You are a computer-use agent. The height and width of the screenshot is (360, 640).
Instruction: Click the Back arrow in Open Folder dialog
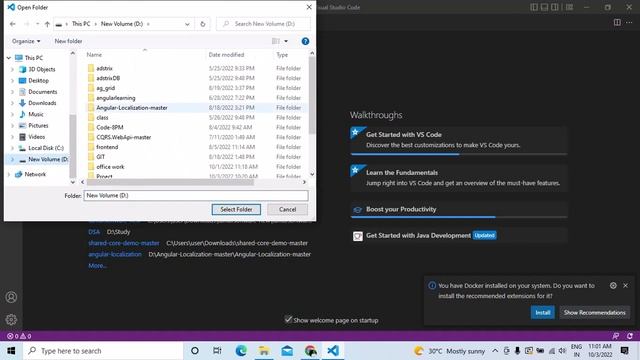click(13, 24)
